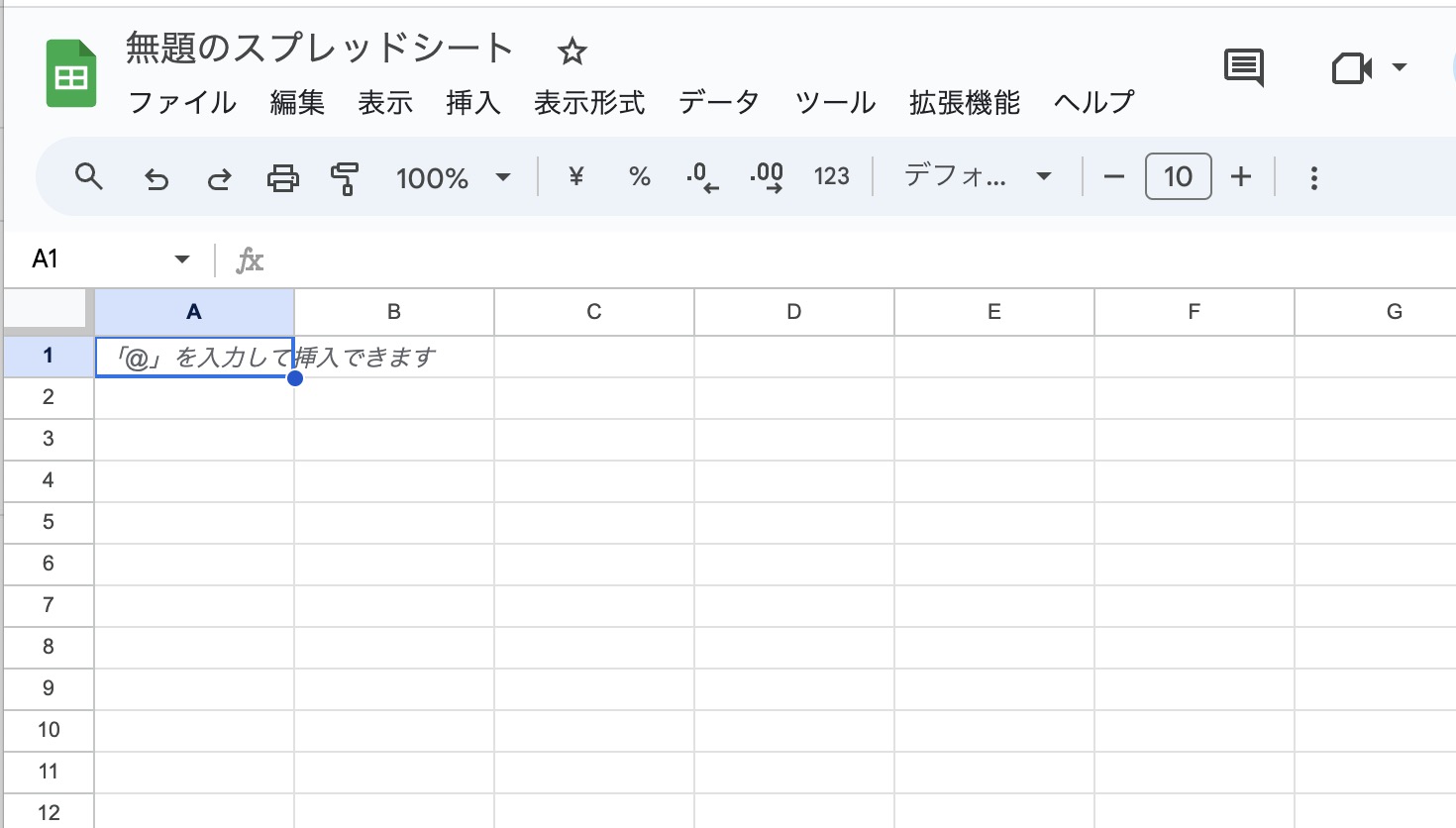Open the ファイル menu
The image size is (1456, 828).
[182, 102]
